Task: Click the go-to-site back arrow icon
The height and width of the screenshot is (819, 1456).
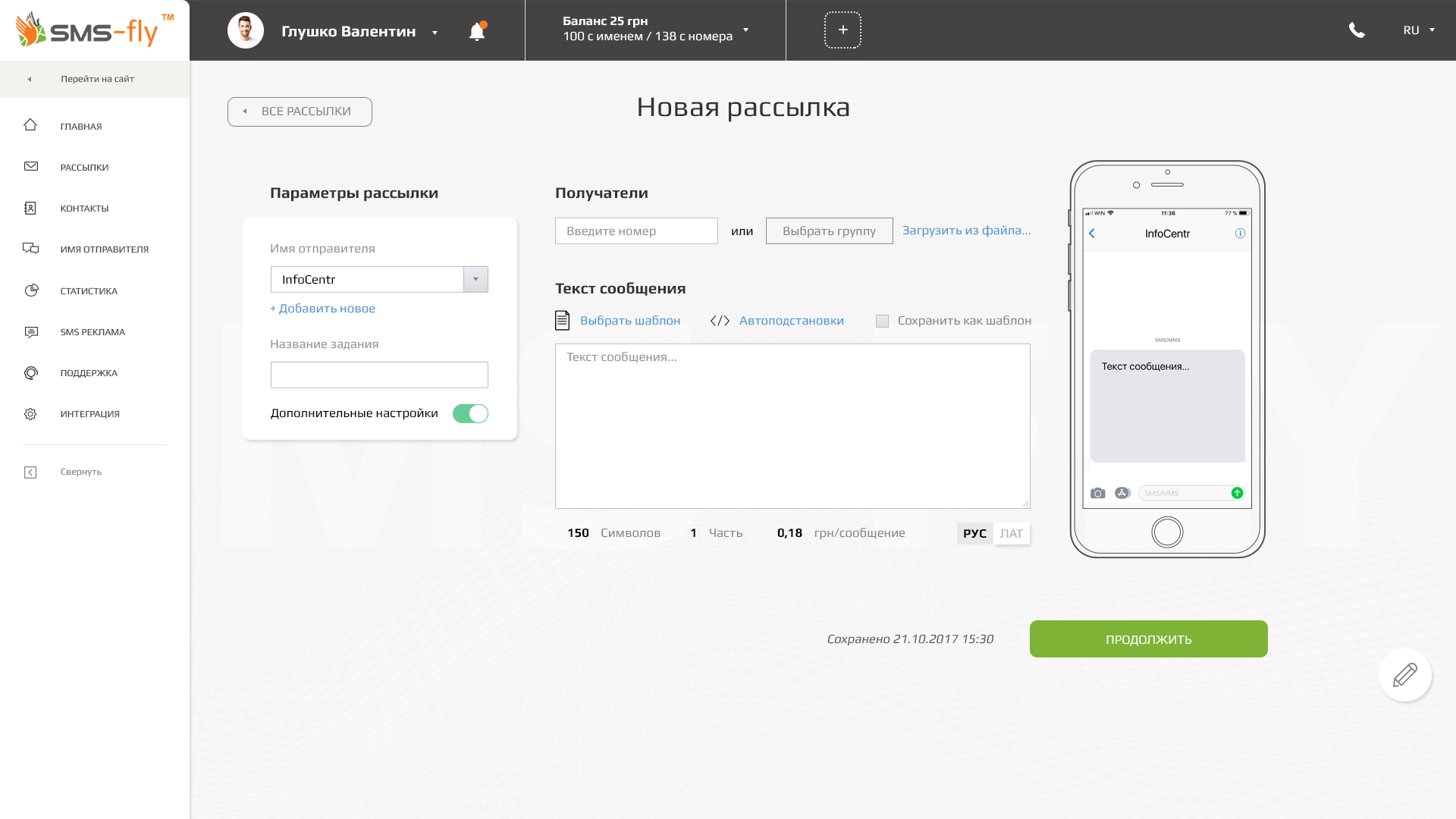Action: pyautogui.click(x=30, y=79)
